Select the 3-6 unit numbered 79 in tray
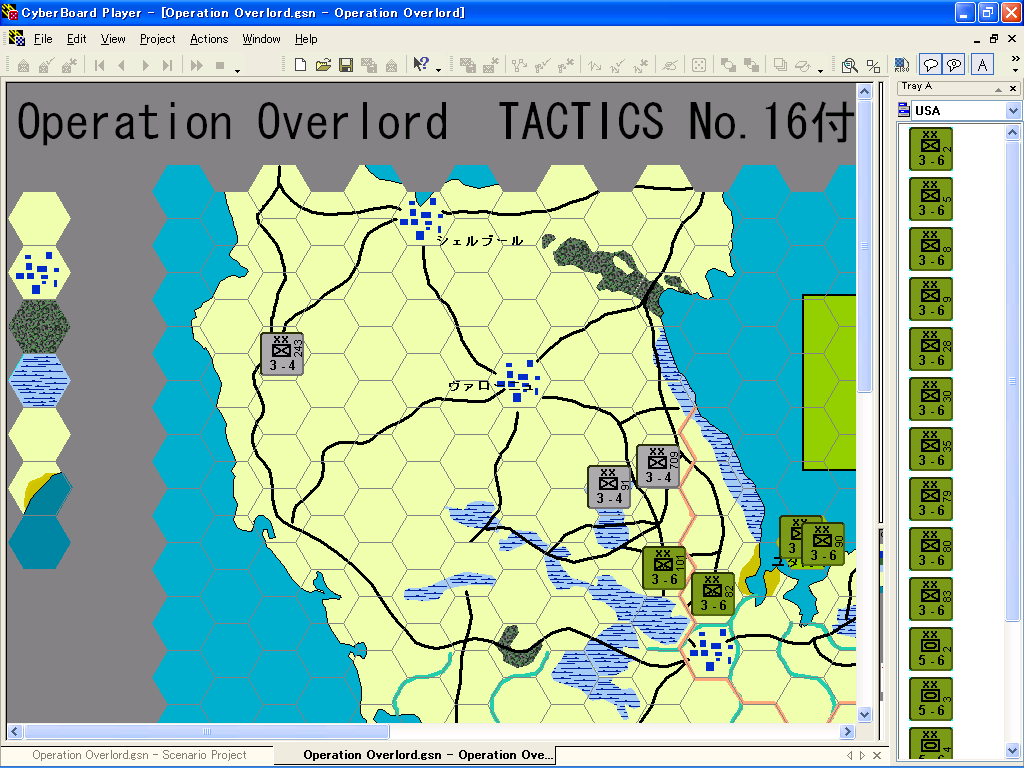The image size is (1024, 768). click(931, 500)
